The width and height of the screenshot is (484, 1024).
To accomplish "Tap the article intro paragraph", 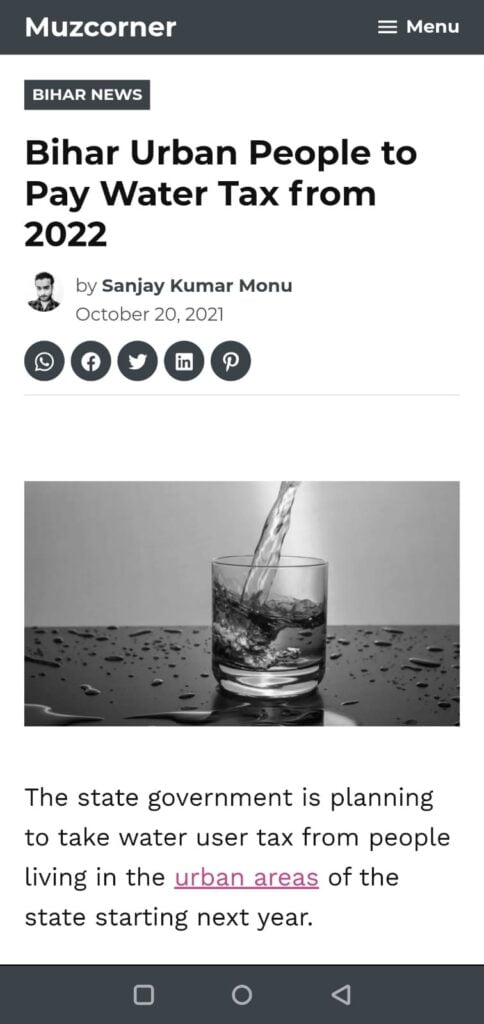I will tap(237, 857).
